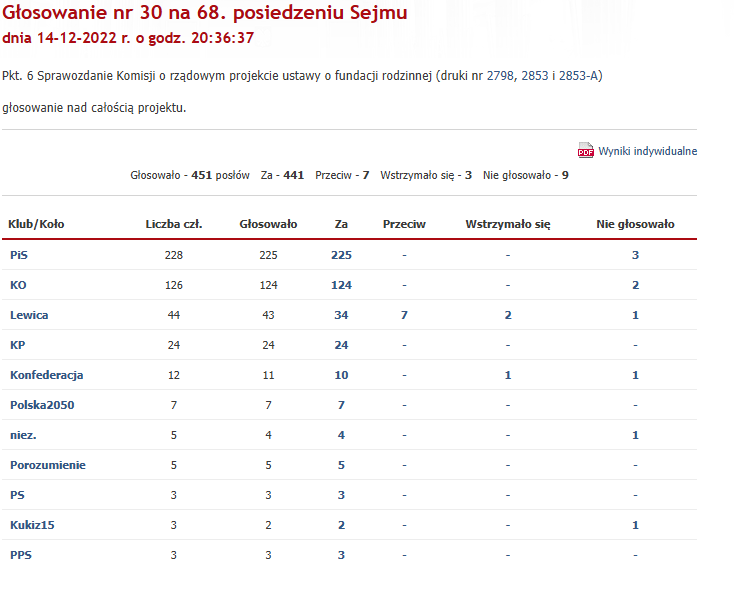The height and width of the screenshot is (614, 740).
Task: Click Konfederacja Wstrzymało się value 1
Action: click(x=508, y=375)
